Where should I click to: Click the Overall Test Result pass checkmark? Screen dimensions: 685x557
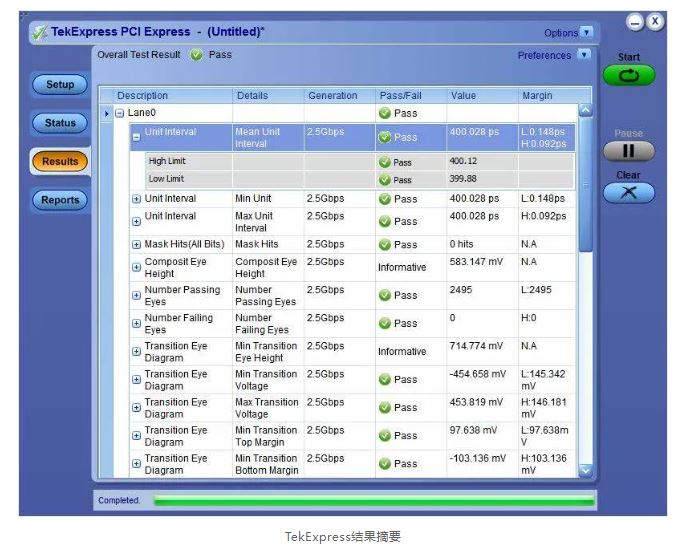click(x=196, y=55)
